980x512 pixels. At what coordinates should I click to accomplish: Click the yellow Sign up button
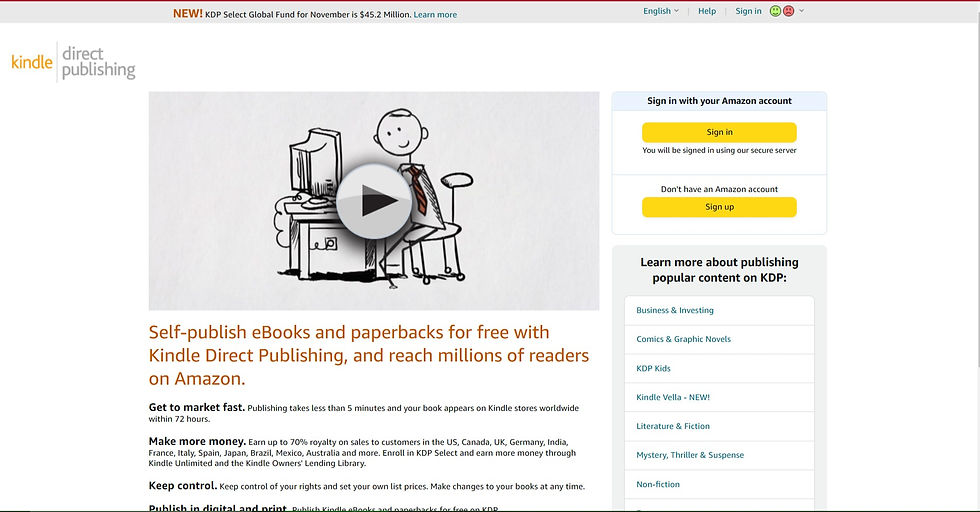tap(719, 207)
